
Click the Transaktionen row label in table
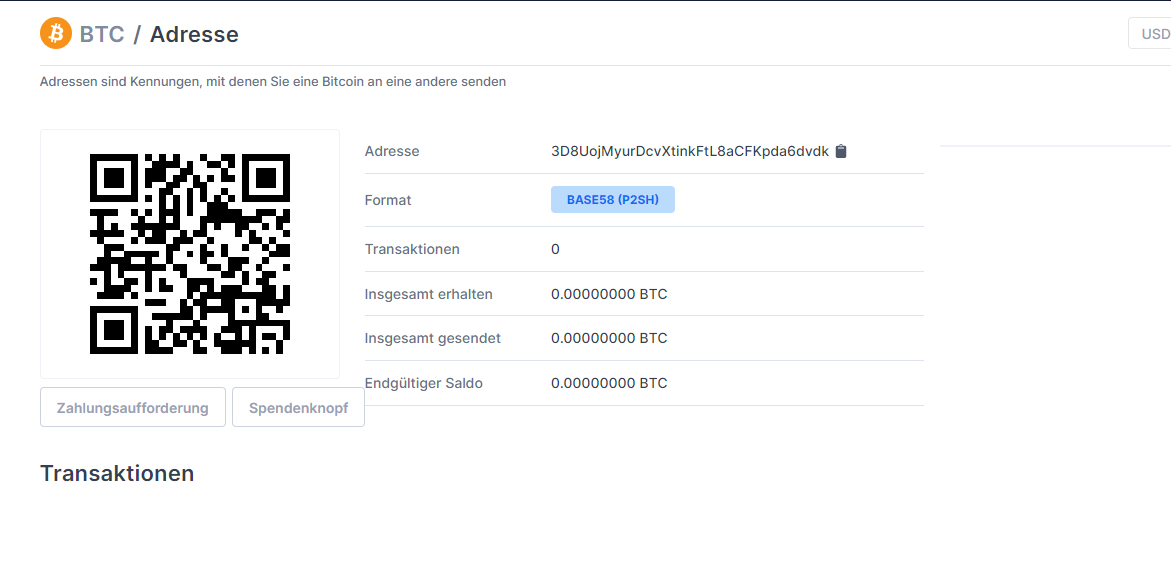(x=412, y=249)
